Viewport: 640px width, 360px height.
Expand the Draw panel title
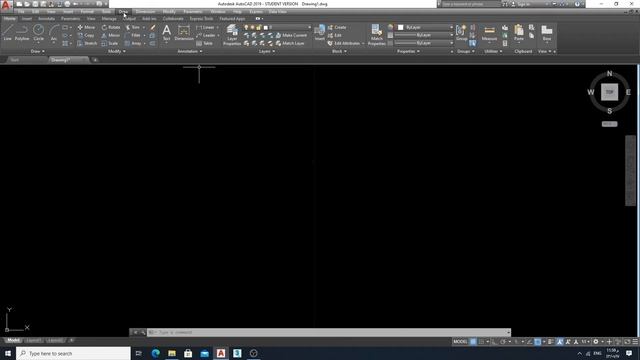click(38, 51)
